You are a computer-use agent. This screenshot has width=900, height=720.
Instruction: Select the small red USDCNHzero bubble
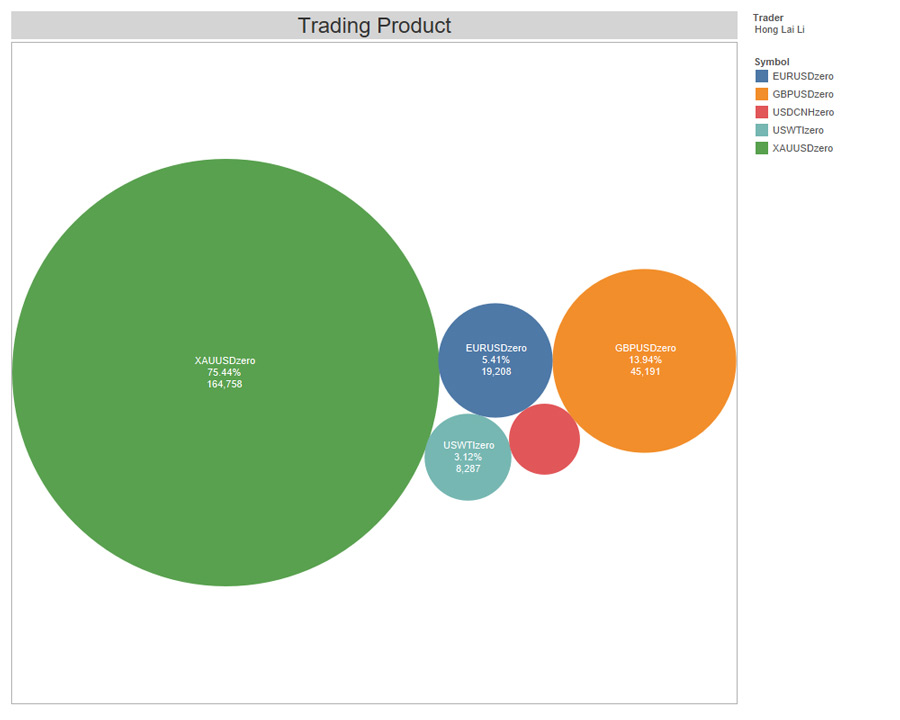(x=545, y=440)
